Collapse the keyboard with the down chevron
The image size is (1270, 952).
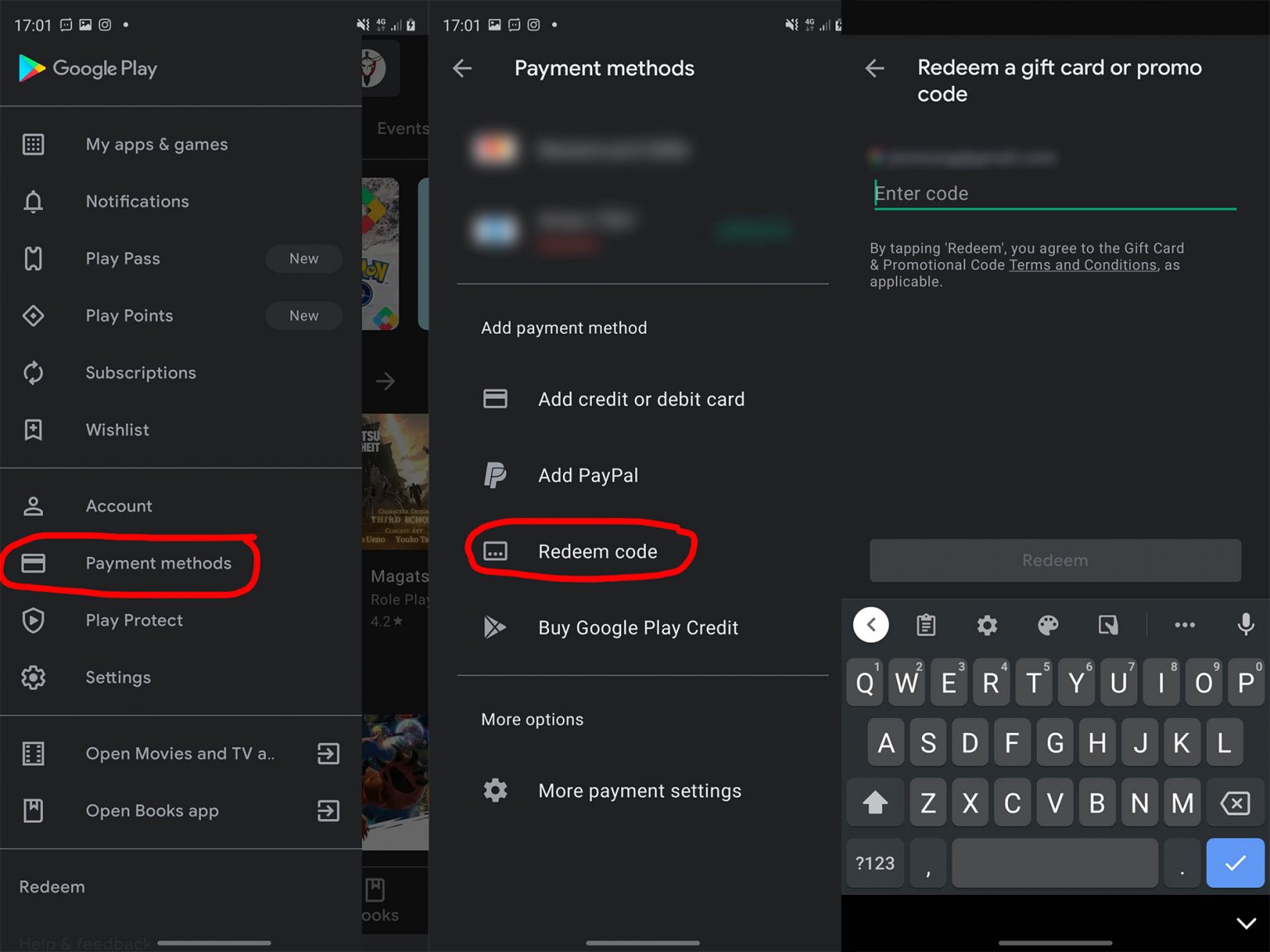pyautogui.click(x=1246, y=923)
